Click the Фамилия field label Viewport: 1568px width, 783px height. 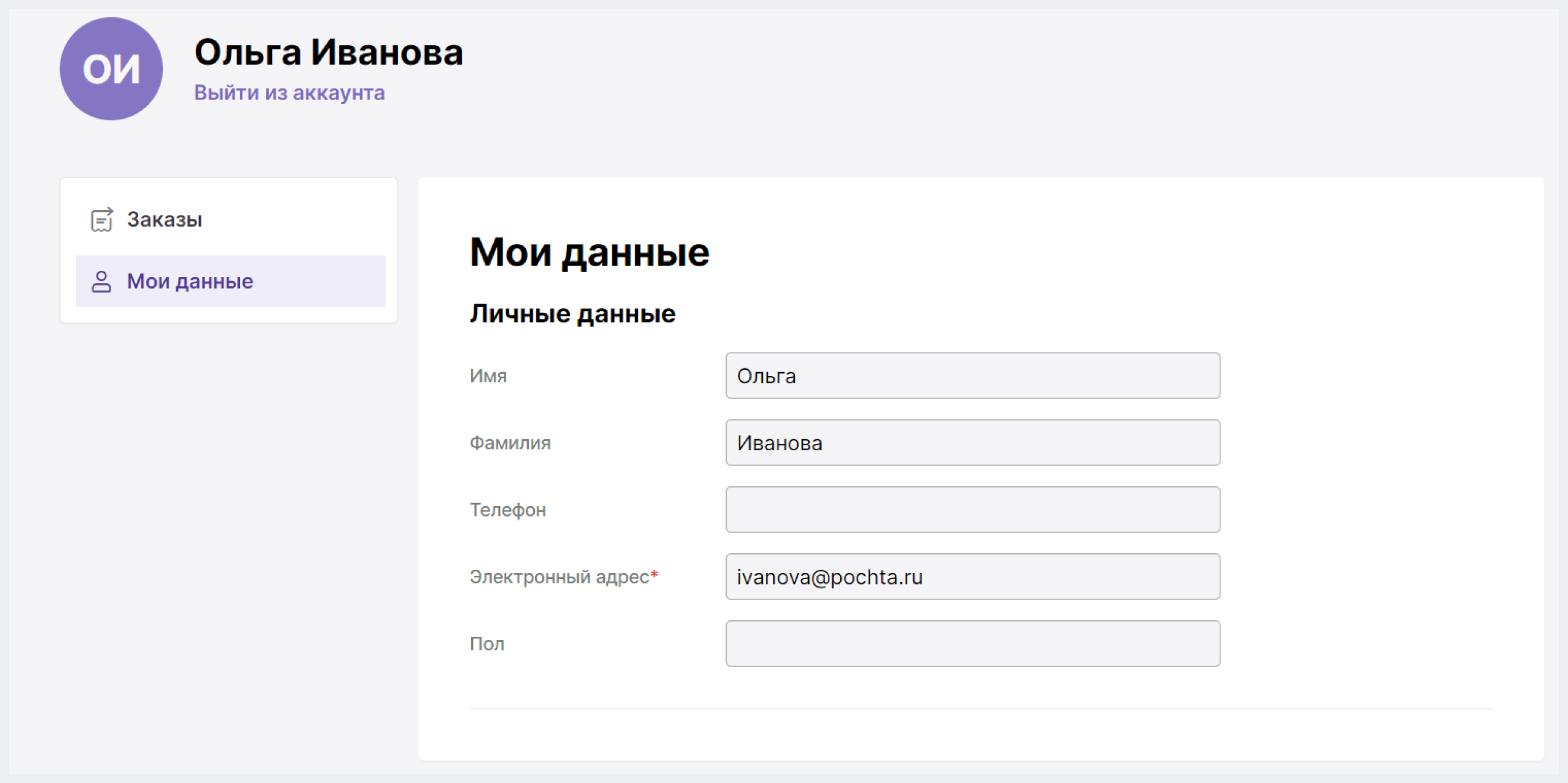(x=510, y=443)
